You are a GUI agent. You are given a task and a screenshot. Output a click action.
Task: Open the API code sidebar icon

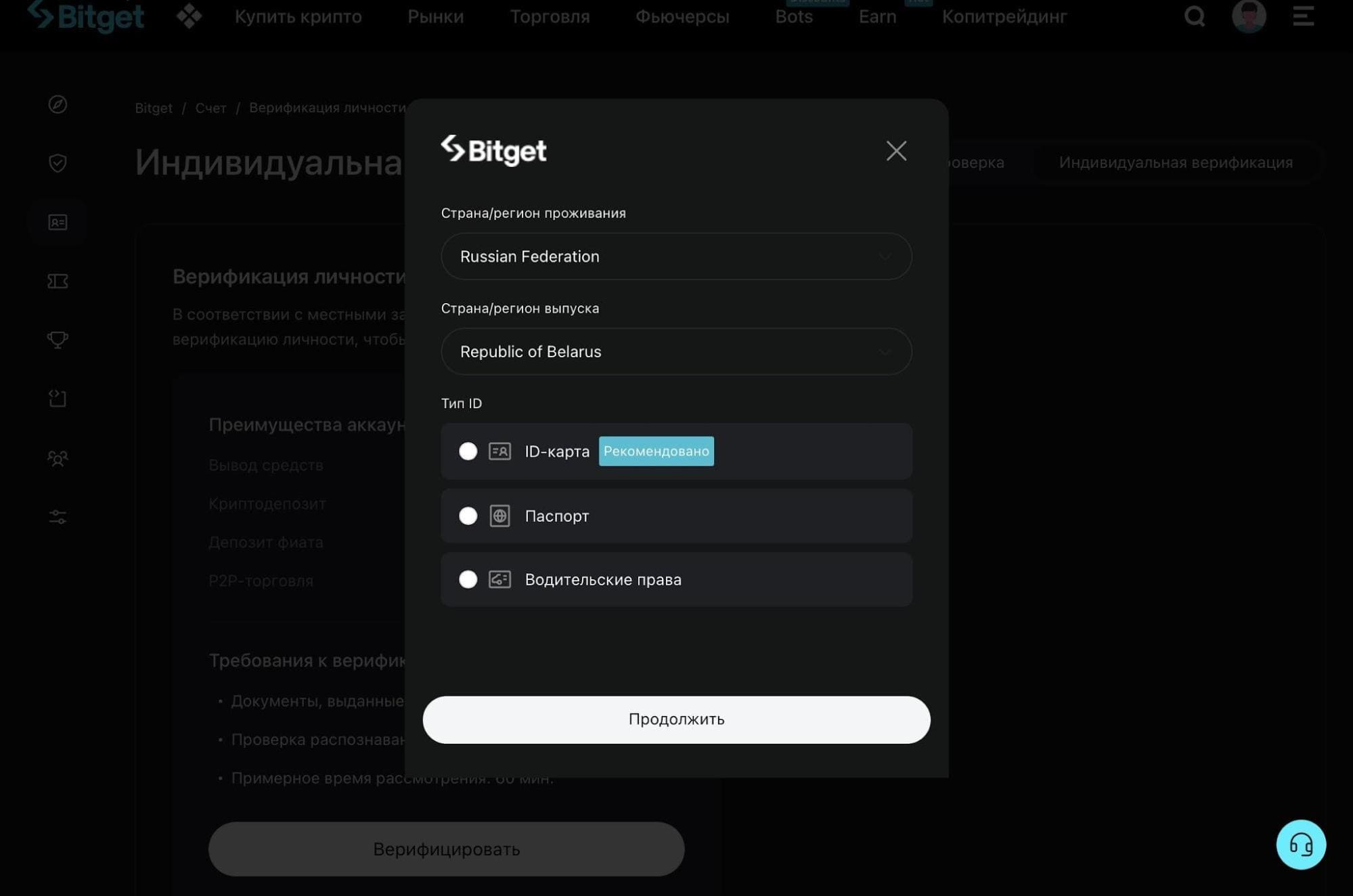(58, 399)
